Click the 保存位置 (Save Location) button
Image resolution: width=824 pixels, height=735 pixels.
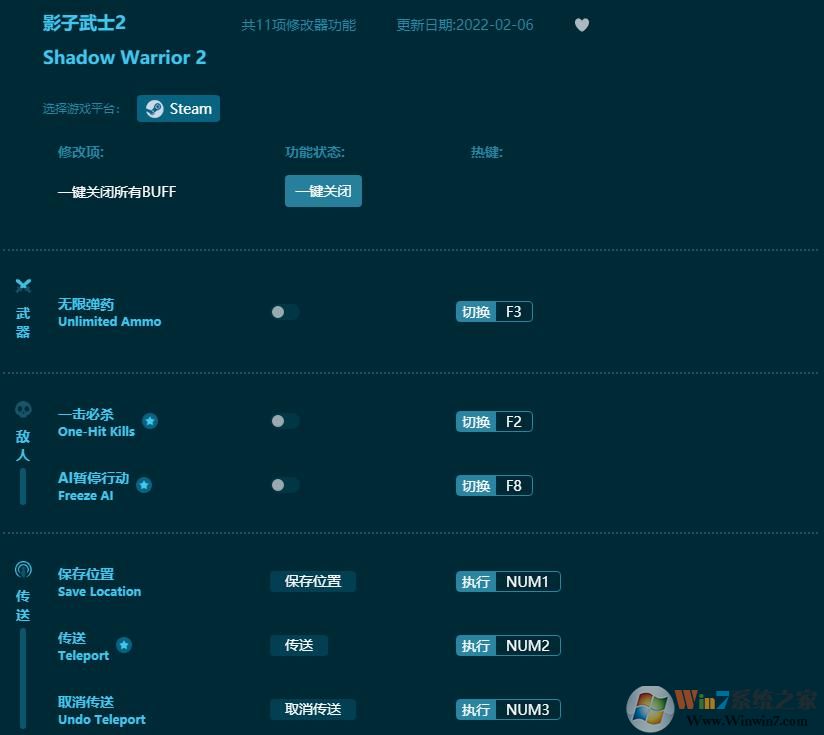(313, 581)
